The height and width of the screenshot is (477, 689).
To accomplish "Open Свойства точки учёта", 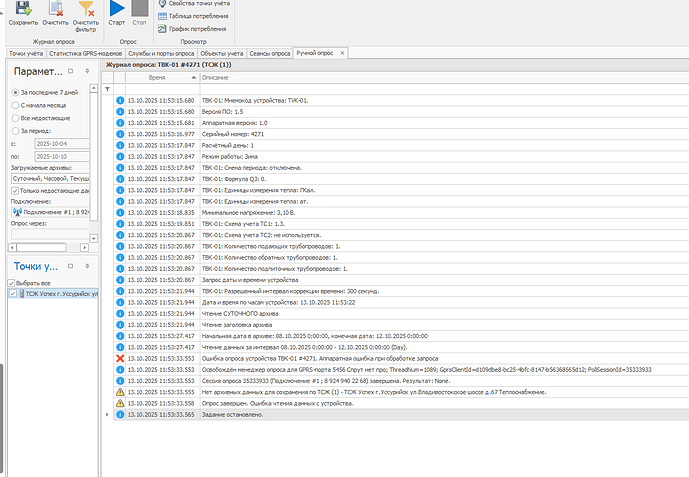I will pyautogui.click(x=194, y=4).
